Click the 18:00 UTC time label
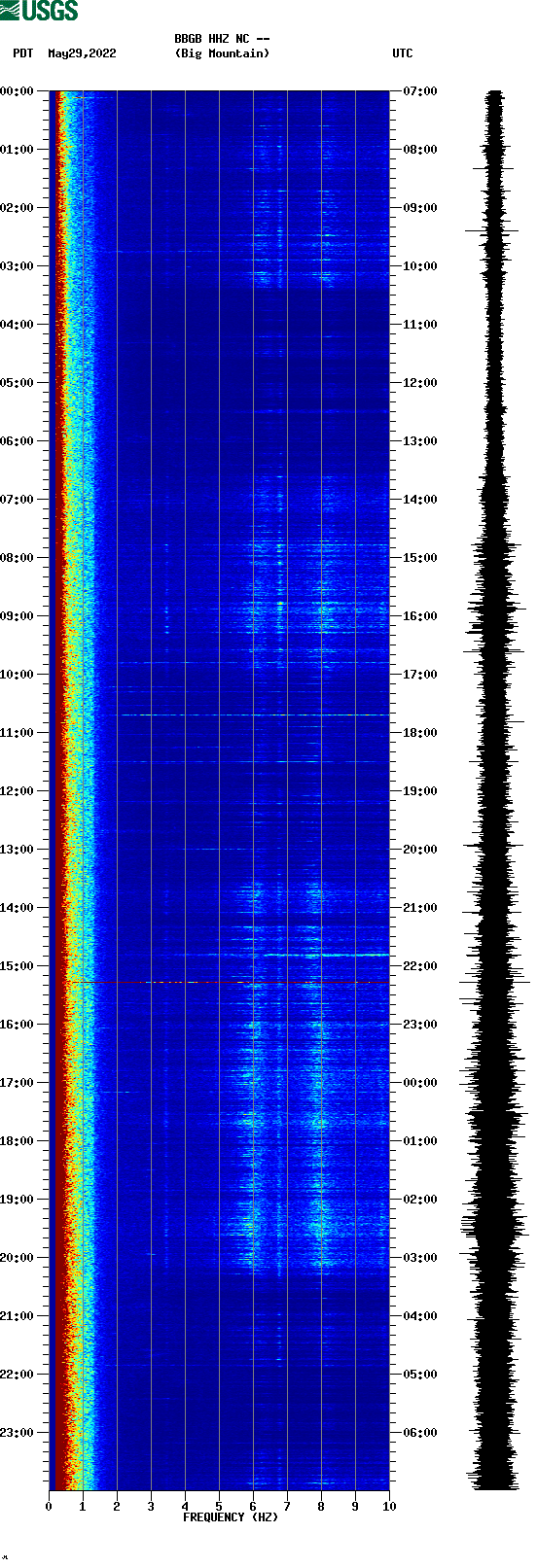This screenshot has width=537, height=1568. click(x=420, y=733)
